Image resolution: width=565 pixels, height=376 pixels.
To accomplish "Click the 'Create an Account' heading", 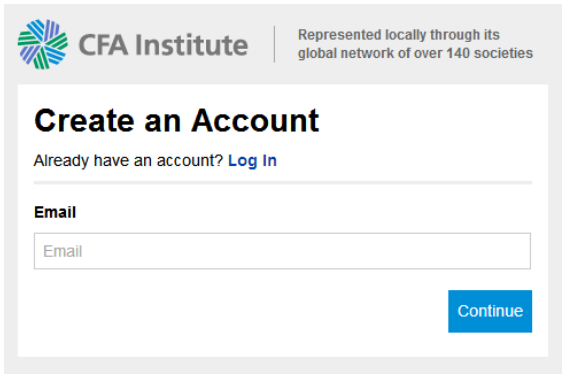I will pyautogui.click(x=177, y=120).
